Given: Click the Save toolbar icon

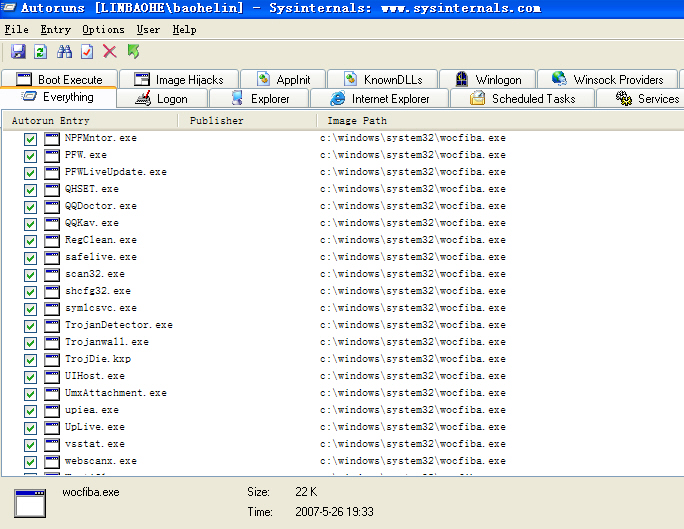Looking at the screenshot, I should click(x=18, y=51).
